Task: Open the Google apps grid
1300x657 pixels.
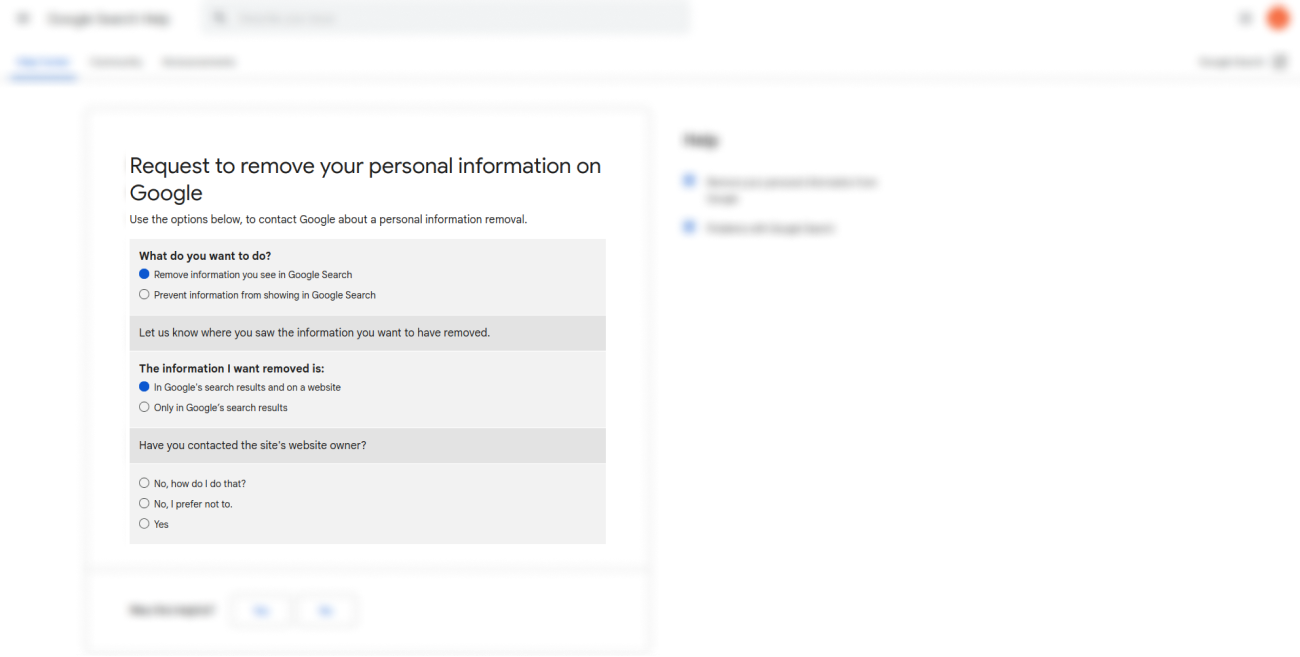Action: 1245,18
